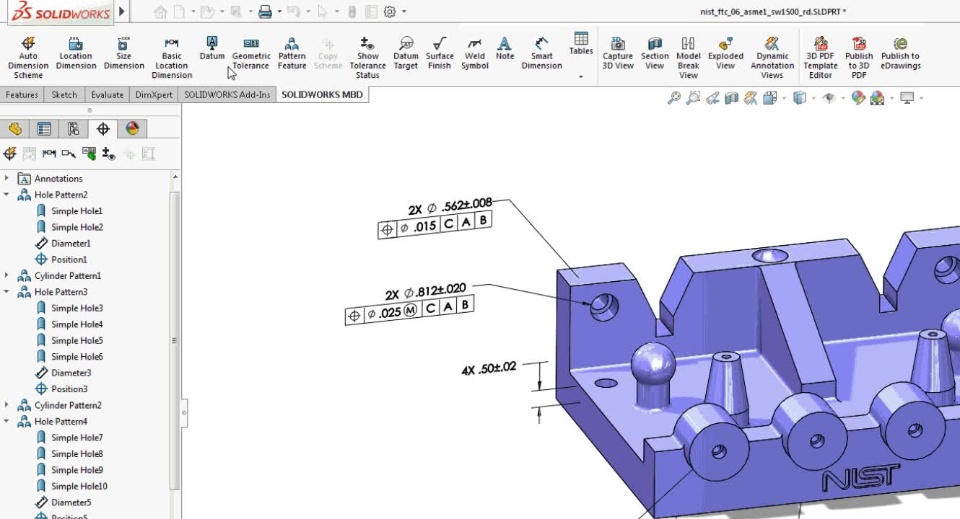Viewport: 960px width, 519px height.
Task: Select the DimXpert tab
Action: pyautogui.click(x=154, y=95)
